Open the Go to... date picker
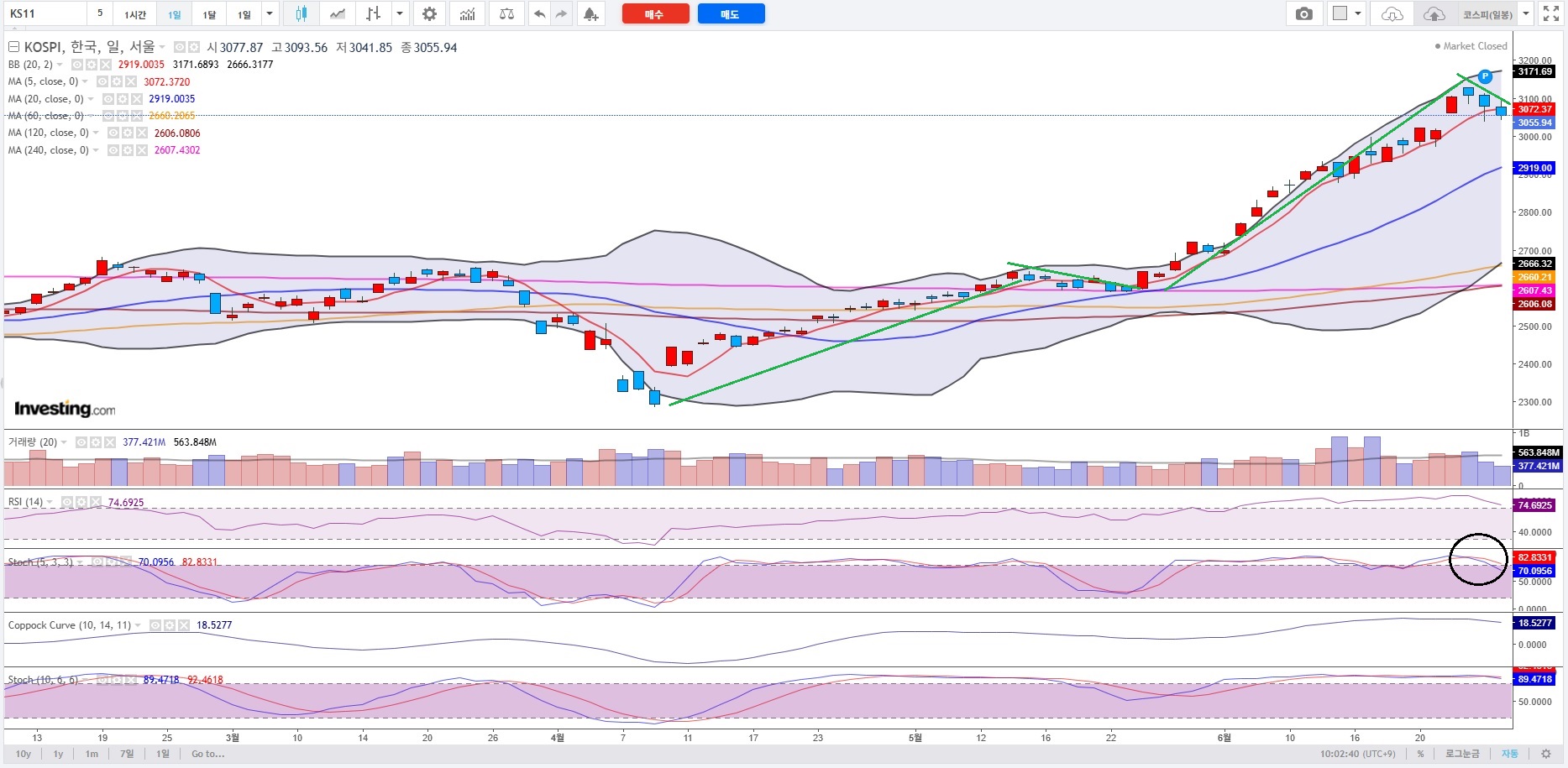 pyautogui.click(x=207, y=754)
